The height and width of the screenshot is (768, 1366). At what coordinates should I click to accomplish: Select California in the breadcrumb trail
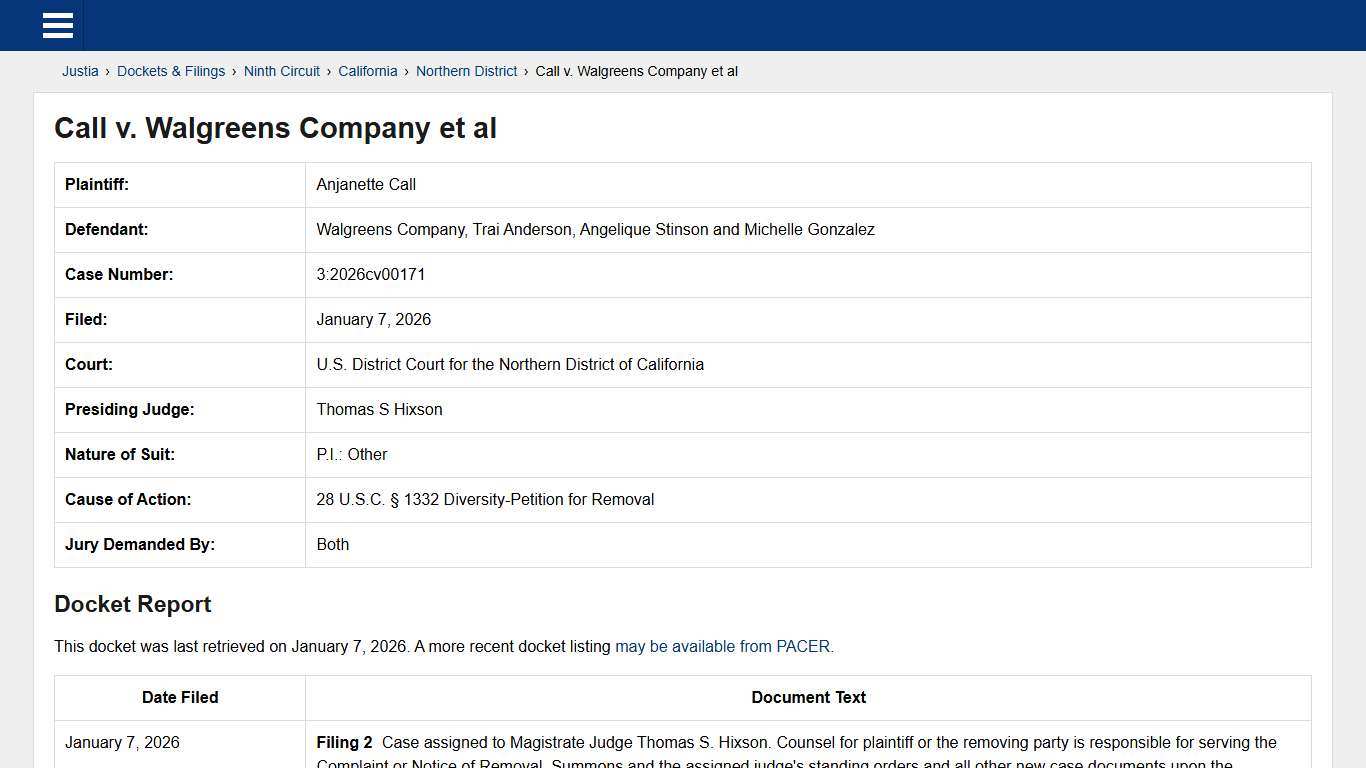368,71
